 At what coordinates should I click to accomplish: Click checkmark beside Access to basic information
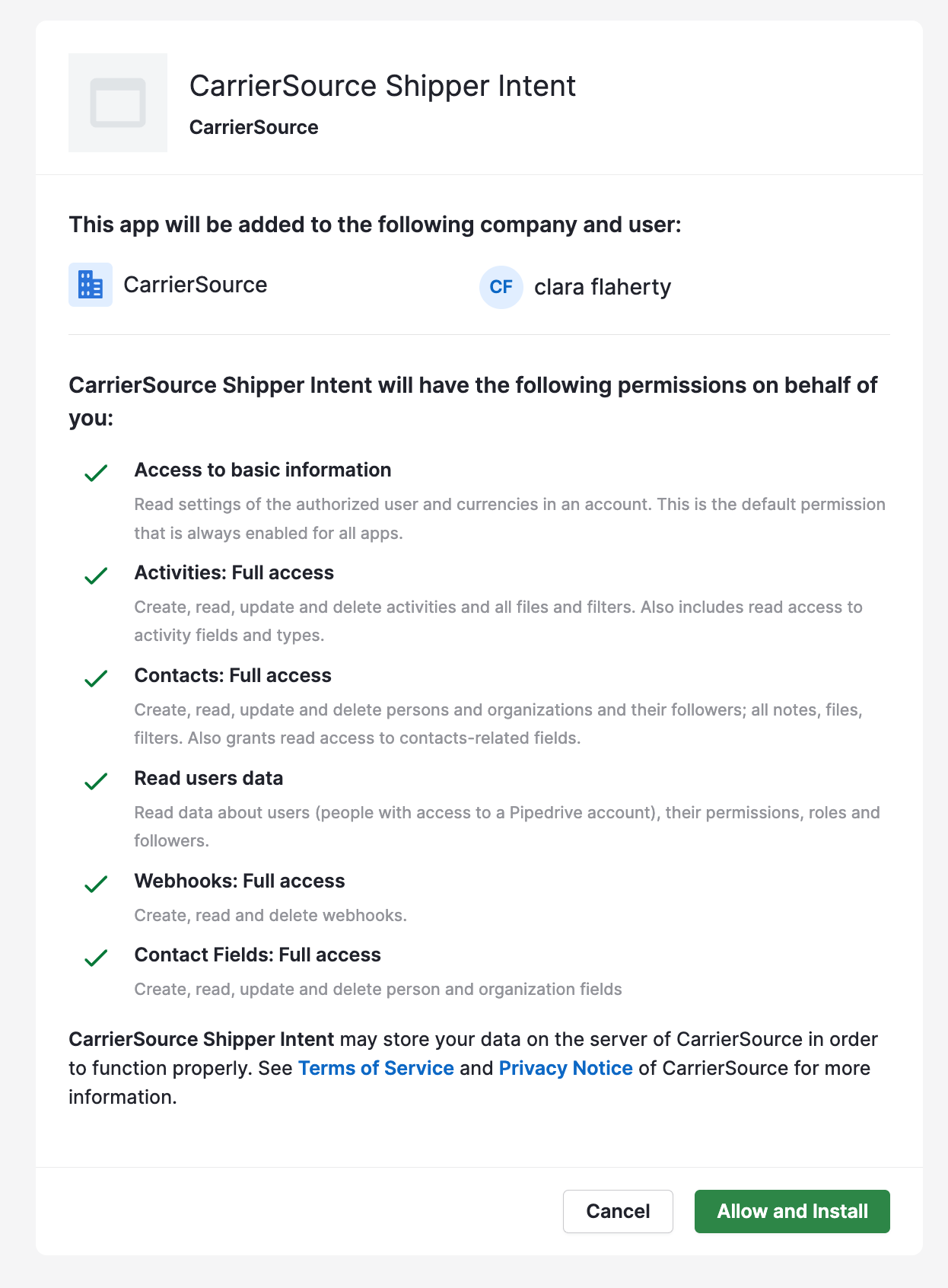pos(96,473)
